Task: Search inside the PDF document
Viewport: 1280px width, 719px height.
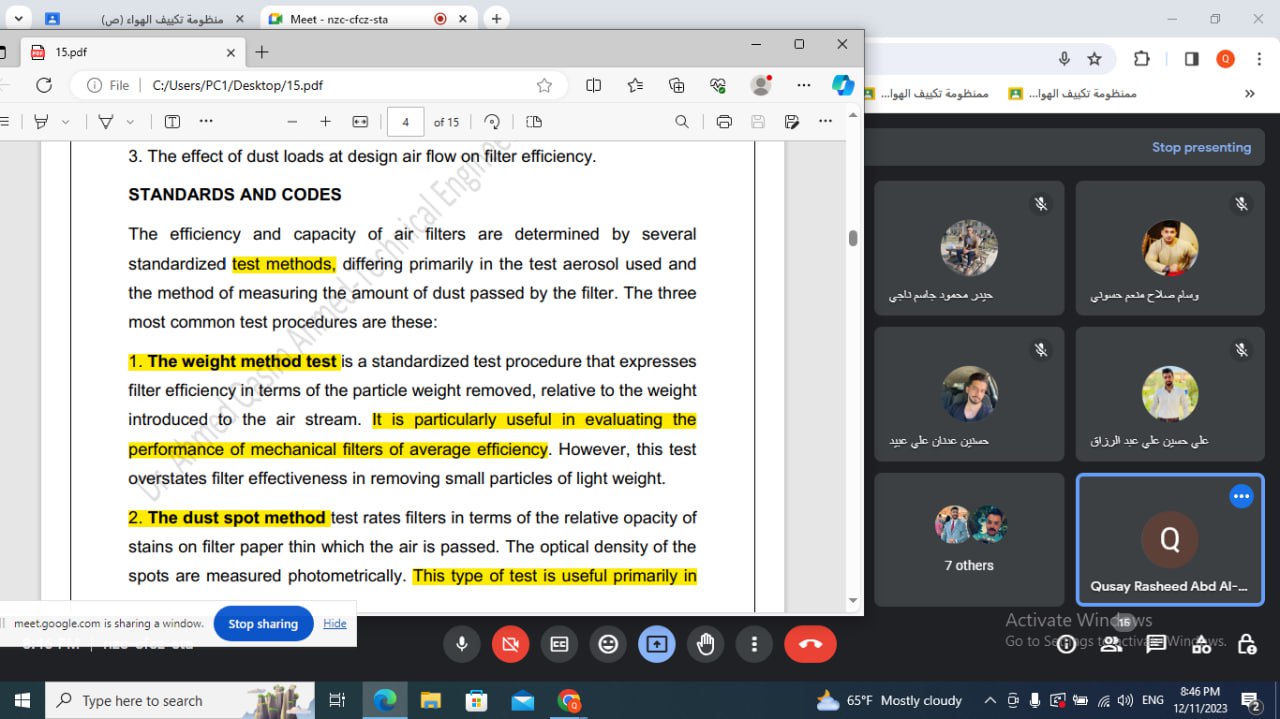Action: (x=682, y=122)
